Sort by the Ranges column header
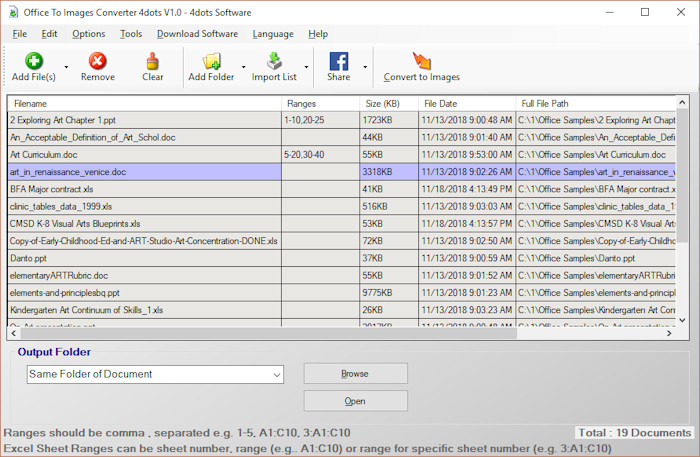Viewport: 700px width, 457px height. (x=320, y=104)
